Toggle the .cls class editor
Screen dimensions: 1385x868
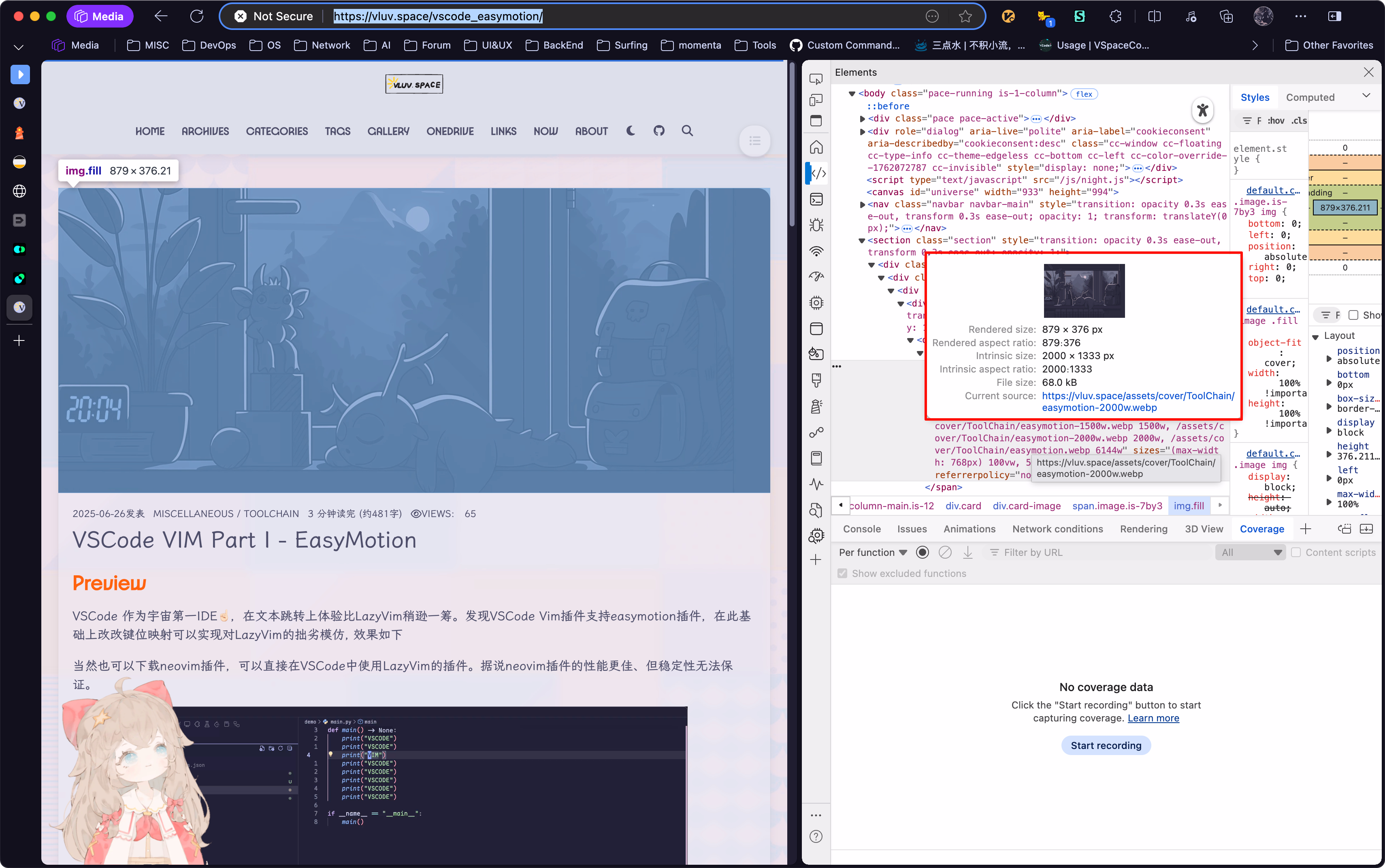pos(1299,121)
